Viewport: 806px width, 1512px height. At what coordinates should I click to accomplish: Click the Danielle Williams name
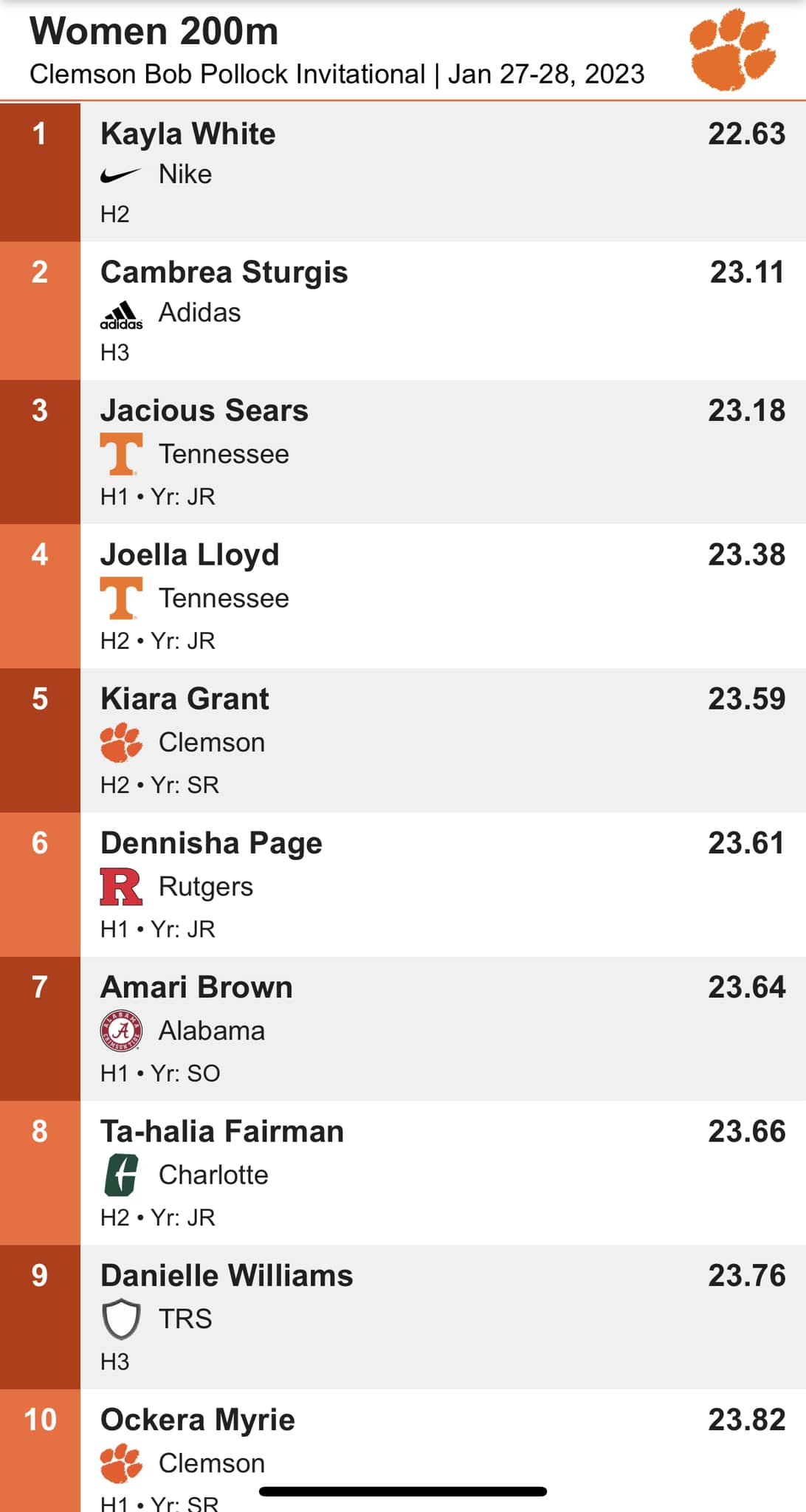(x=227, y=1275)
